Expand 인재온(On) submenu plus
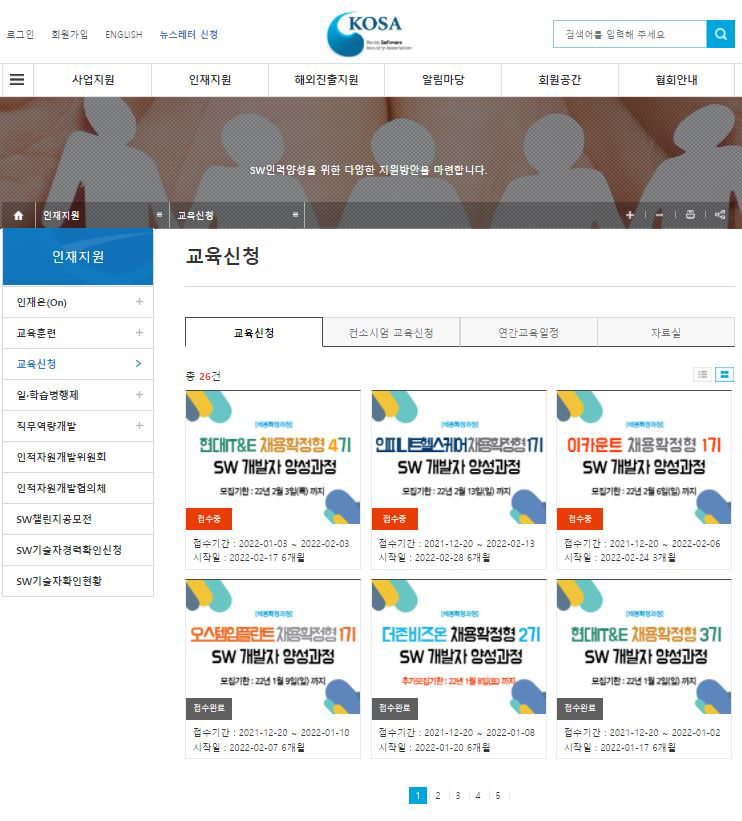 pyautogui.click(x=139, y=302)
